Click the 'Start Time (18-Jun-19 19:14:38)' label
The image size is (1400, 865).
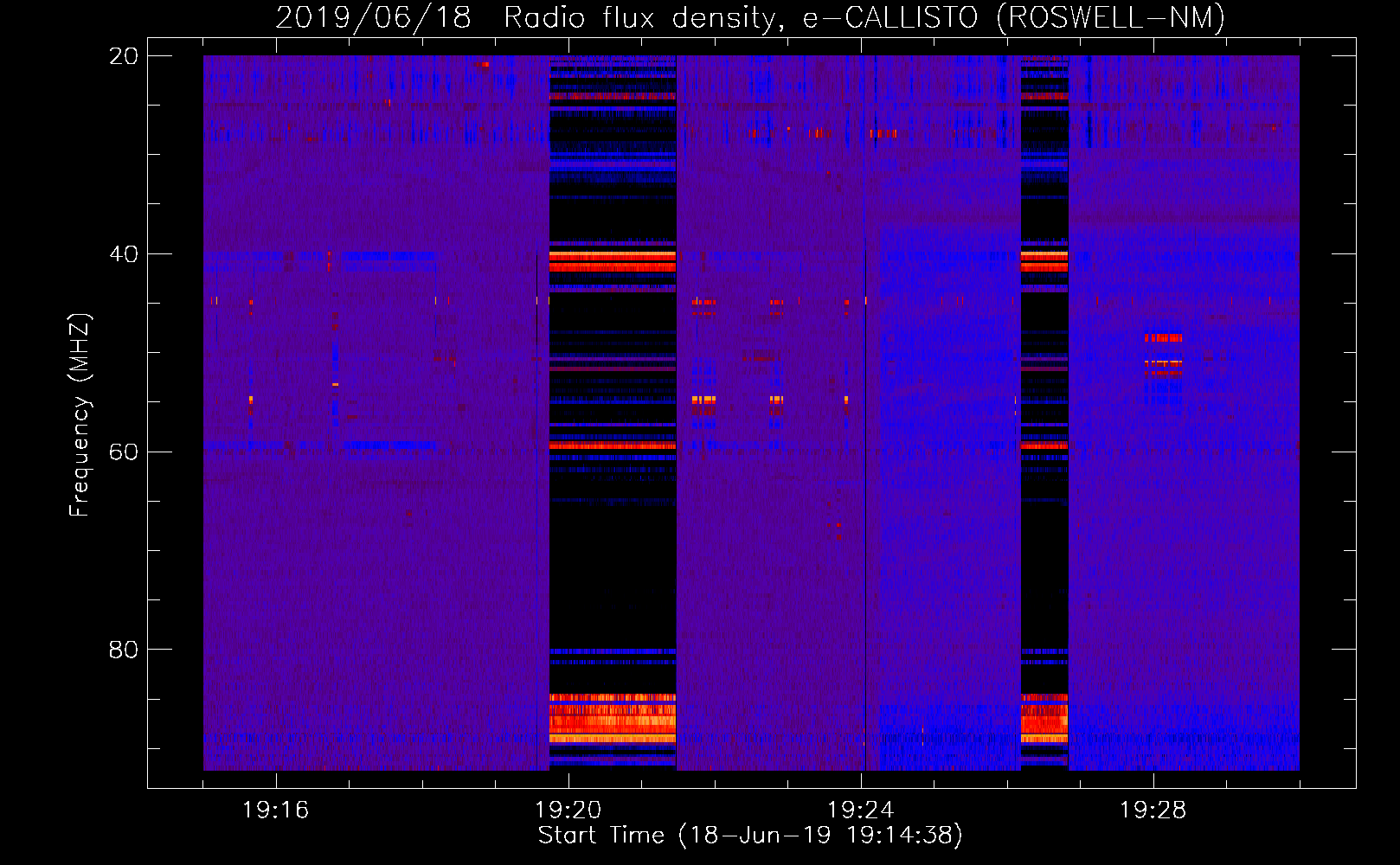750,836
